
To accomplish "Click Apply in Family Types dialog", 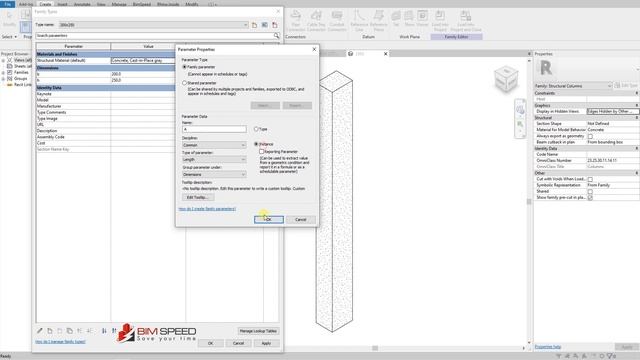I will pyautogui.click(x=266, y=343).
